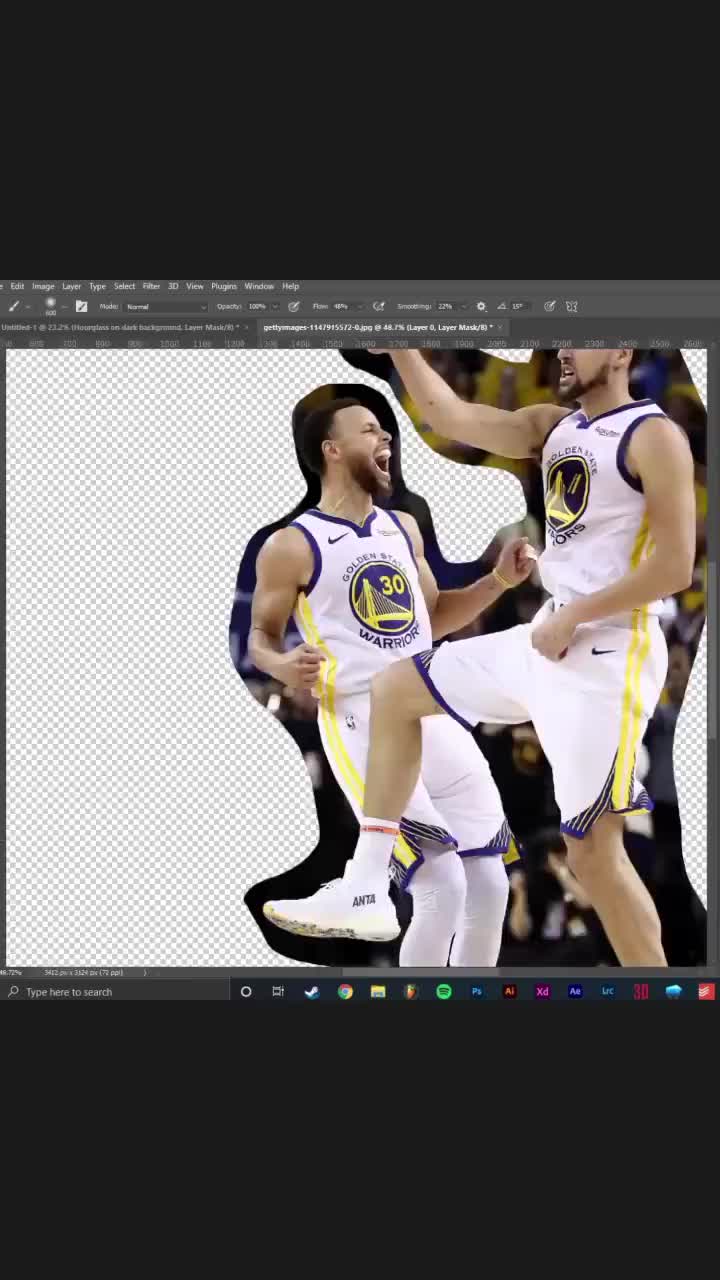Viewport: 720px width, 1280px height.
Task: Open After Effects from the taskbar
Action: pos(575,992)
